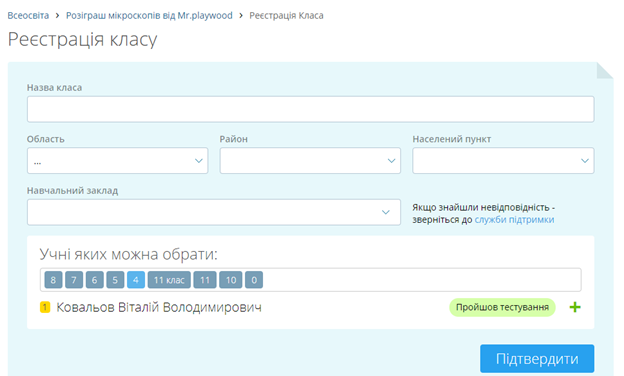The width and height of the screenshot is (624, 376).
Task: Click the 'Пройшов тестування' status badge
Action: pos(502,307)
